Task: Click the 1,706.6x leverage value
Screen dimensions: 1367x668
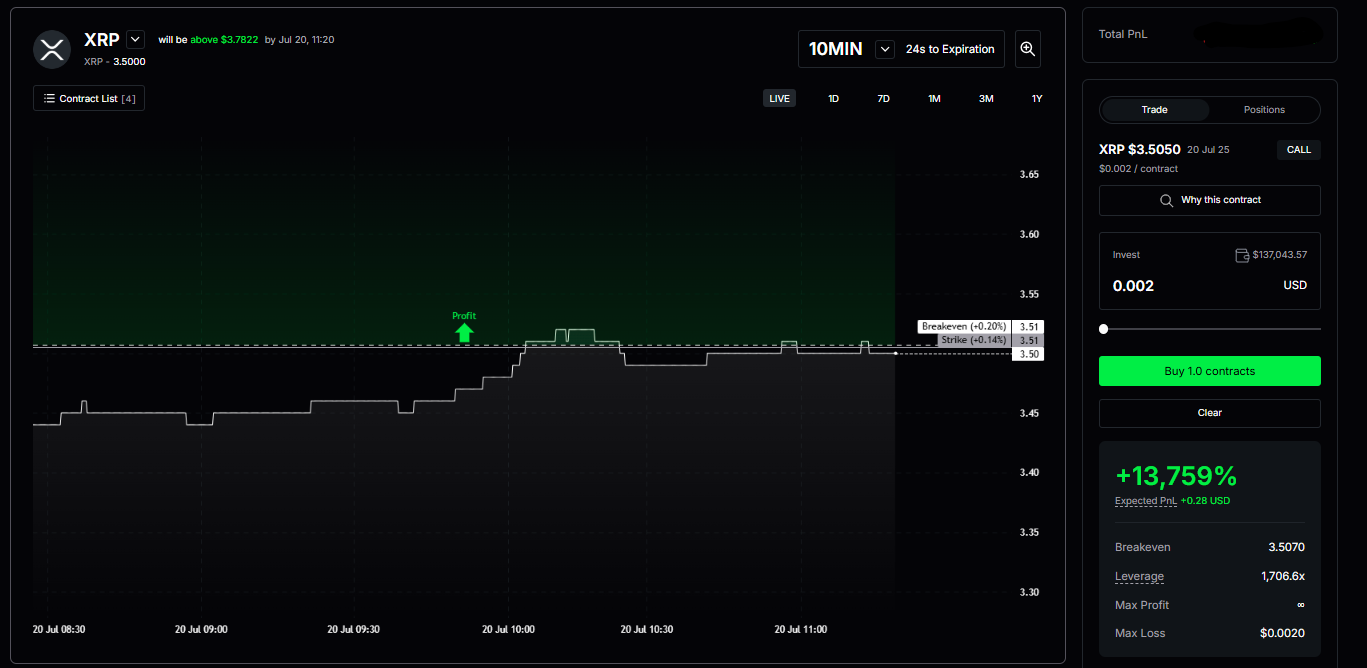Action: coord(1283,576)
